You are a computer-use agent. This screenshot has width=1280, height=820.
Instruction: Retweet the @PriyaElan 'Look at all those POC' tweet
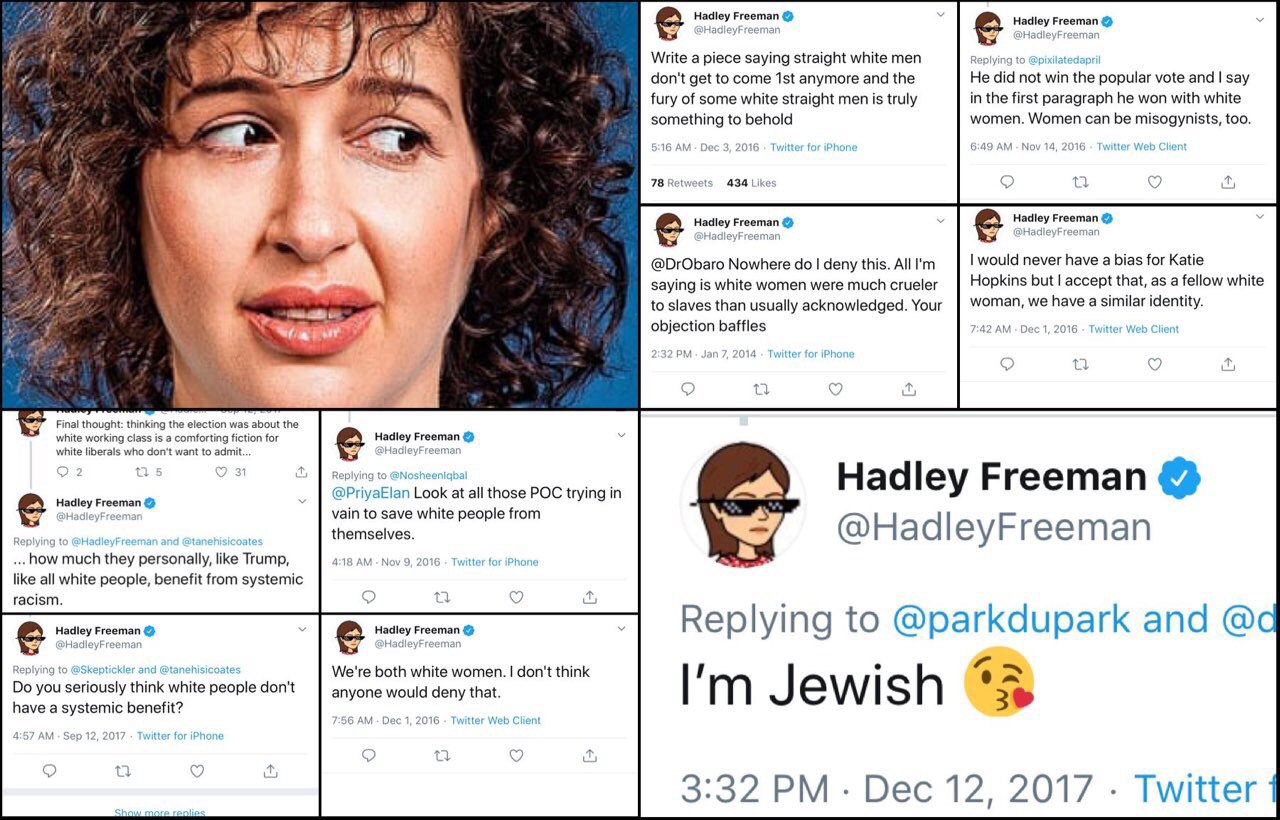pyautogui.click(x=442, y=597)
